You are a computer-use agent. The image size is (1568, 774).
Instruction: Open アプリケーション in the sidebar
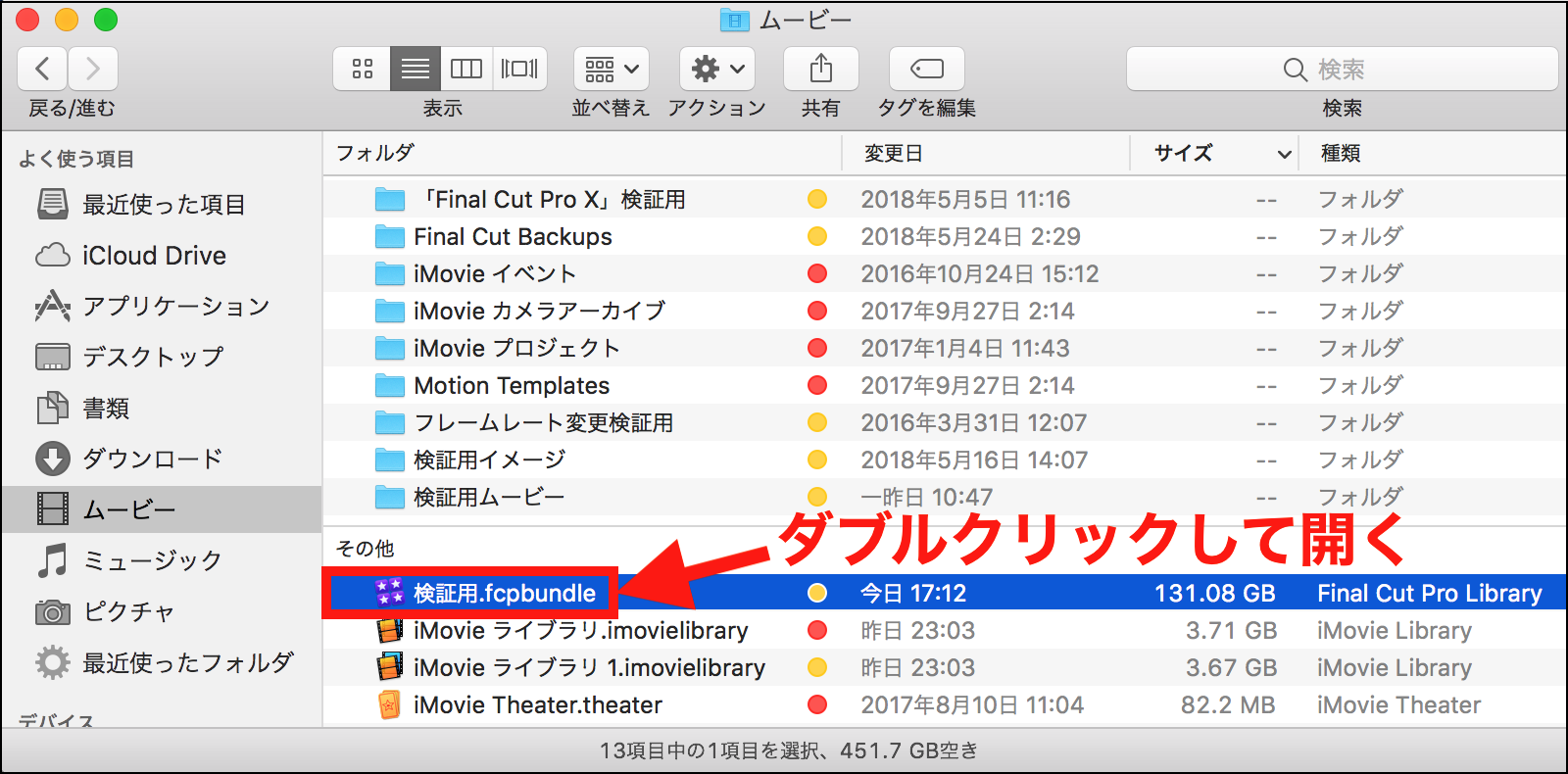[162, 306]
